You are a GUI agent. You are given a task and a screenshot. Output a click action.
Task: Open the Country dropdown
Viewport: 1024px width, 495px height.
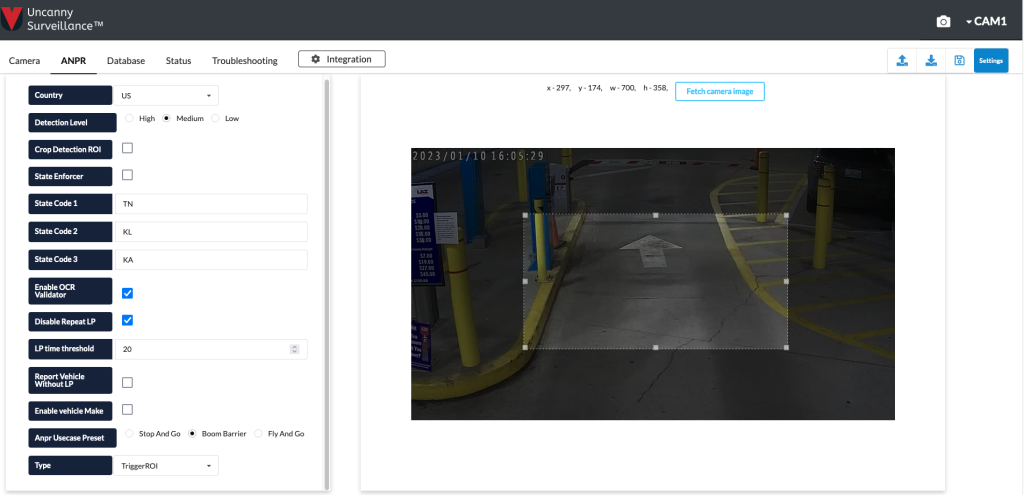point(166,96)
